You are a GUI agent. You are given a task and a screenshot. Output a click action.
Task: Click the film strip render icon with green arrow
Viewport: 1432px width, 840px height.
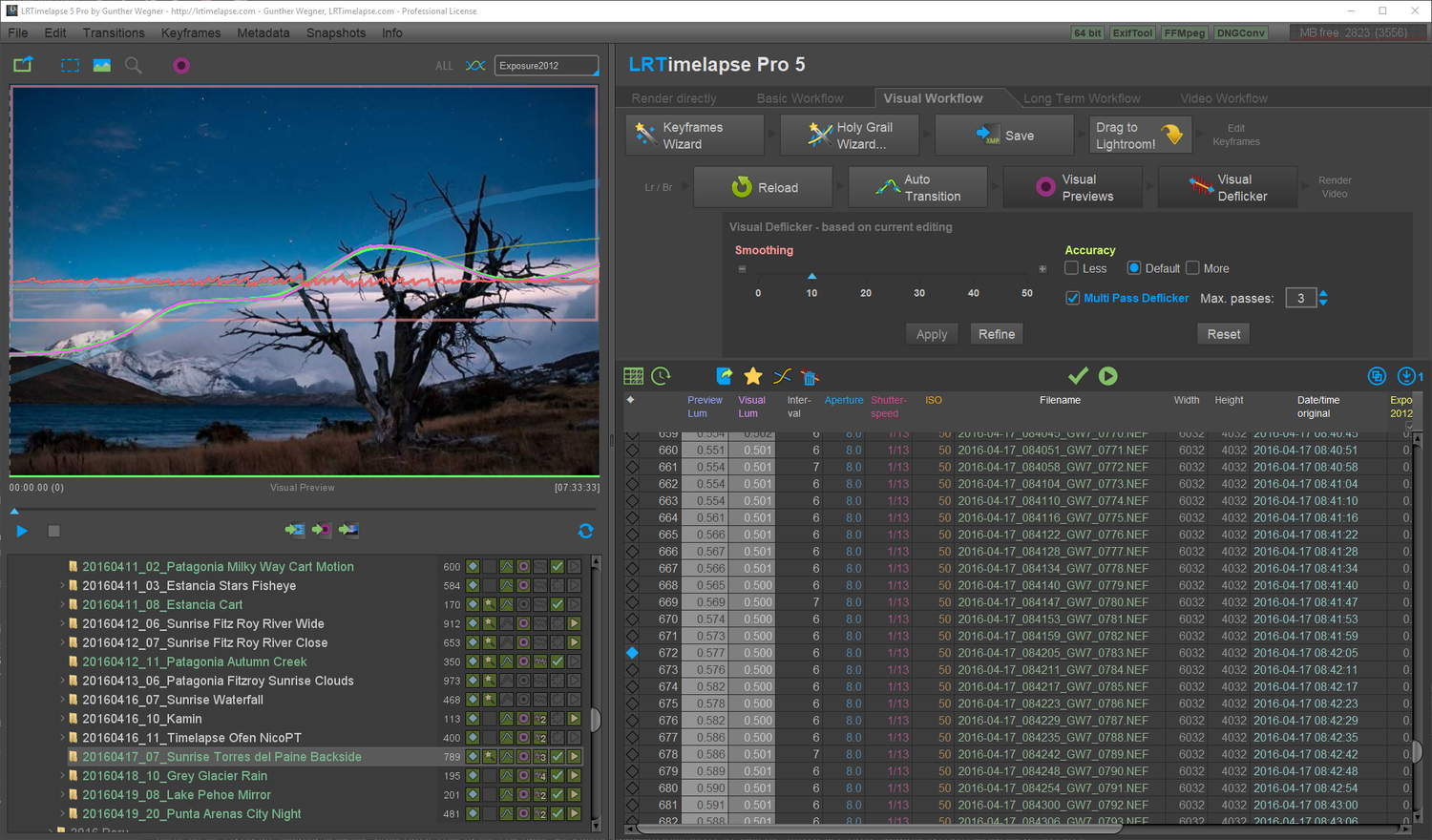click(x=294, y=530)
